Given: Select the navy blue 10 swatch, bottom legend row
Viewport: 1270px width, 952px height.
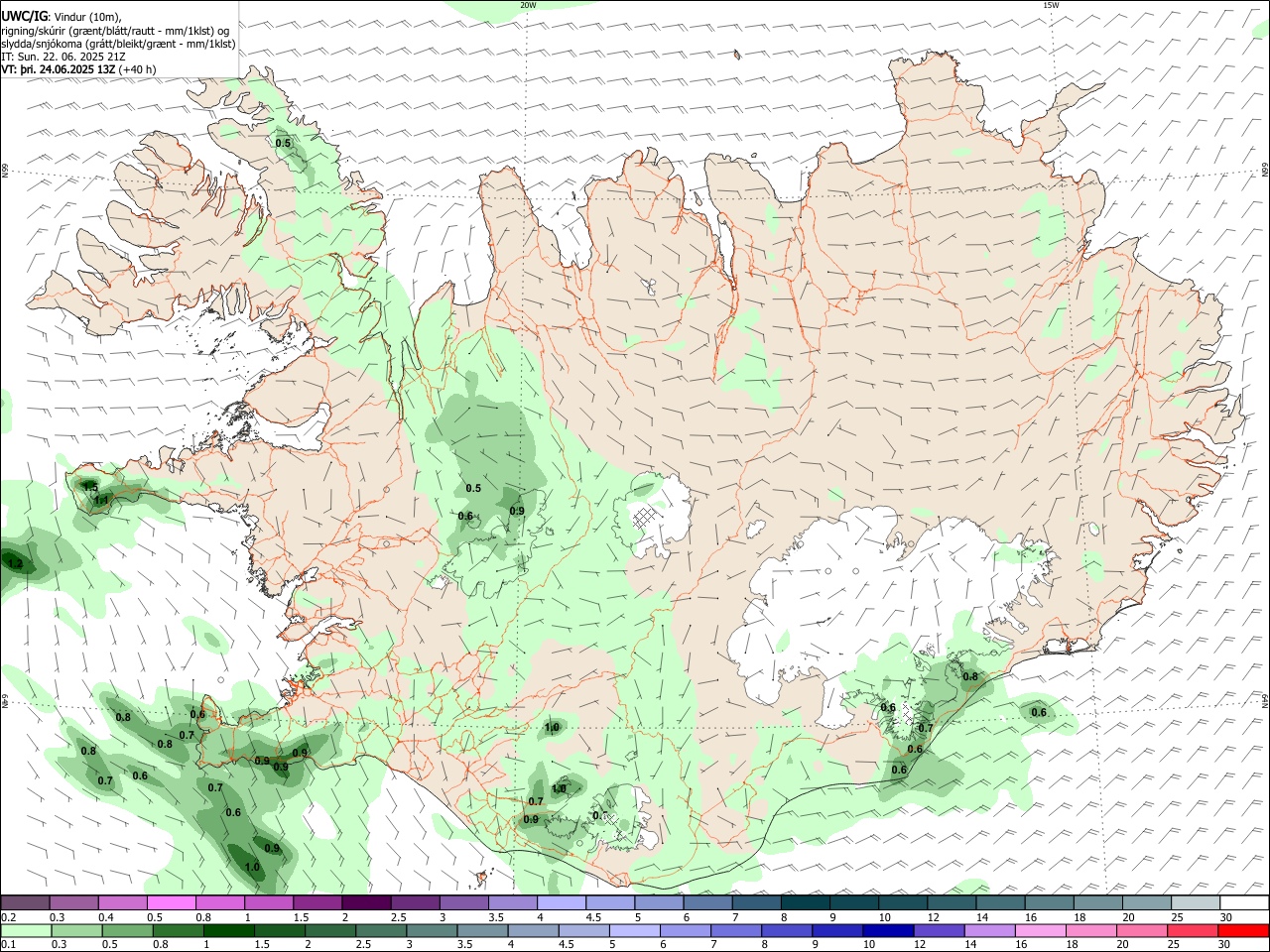Looking at the screenshot, I should (x=887, y=930).
